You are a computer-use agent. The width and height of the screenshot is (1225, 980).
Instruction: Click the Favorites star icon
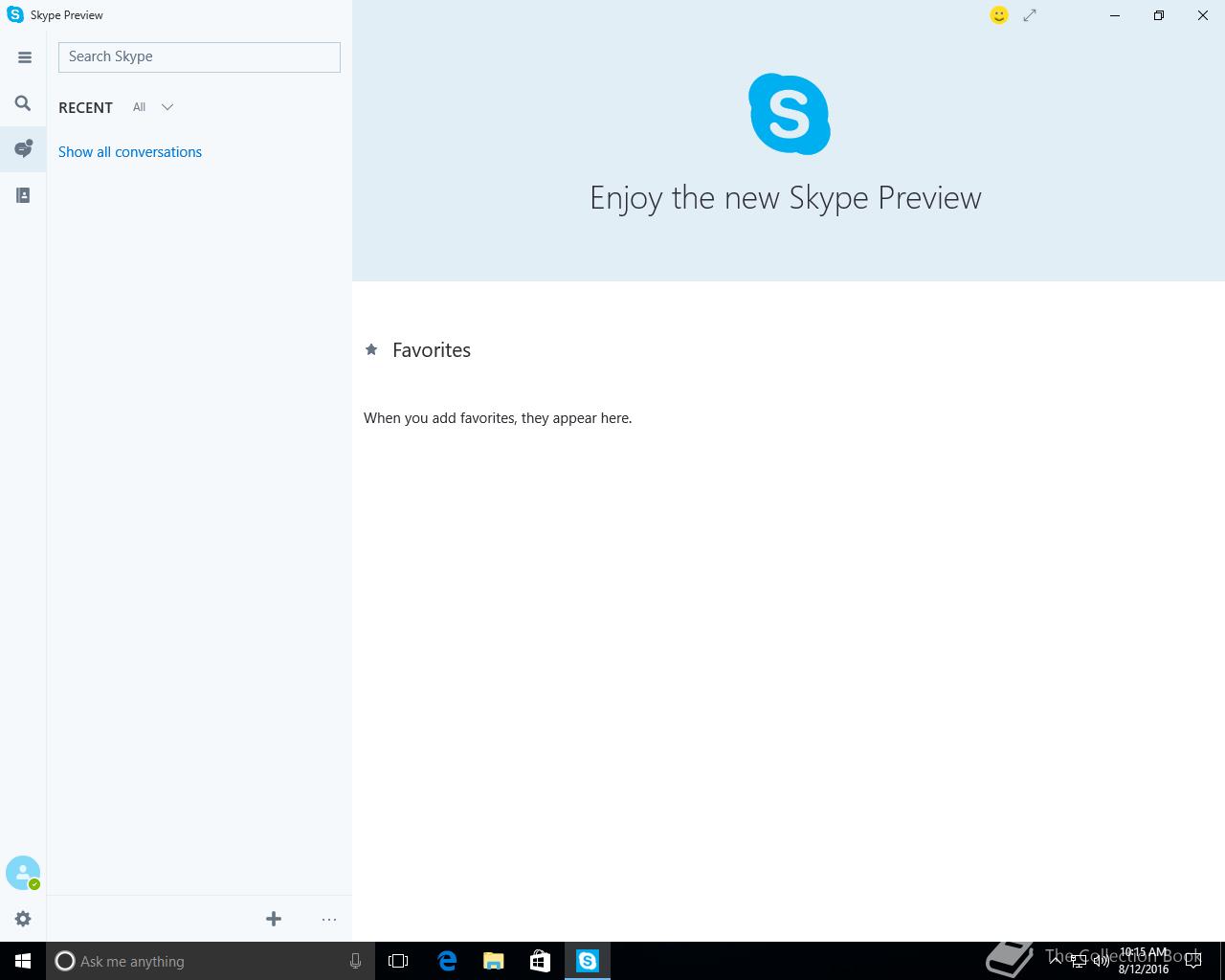(371, 349)
